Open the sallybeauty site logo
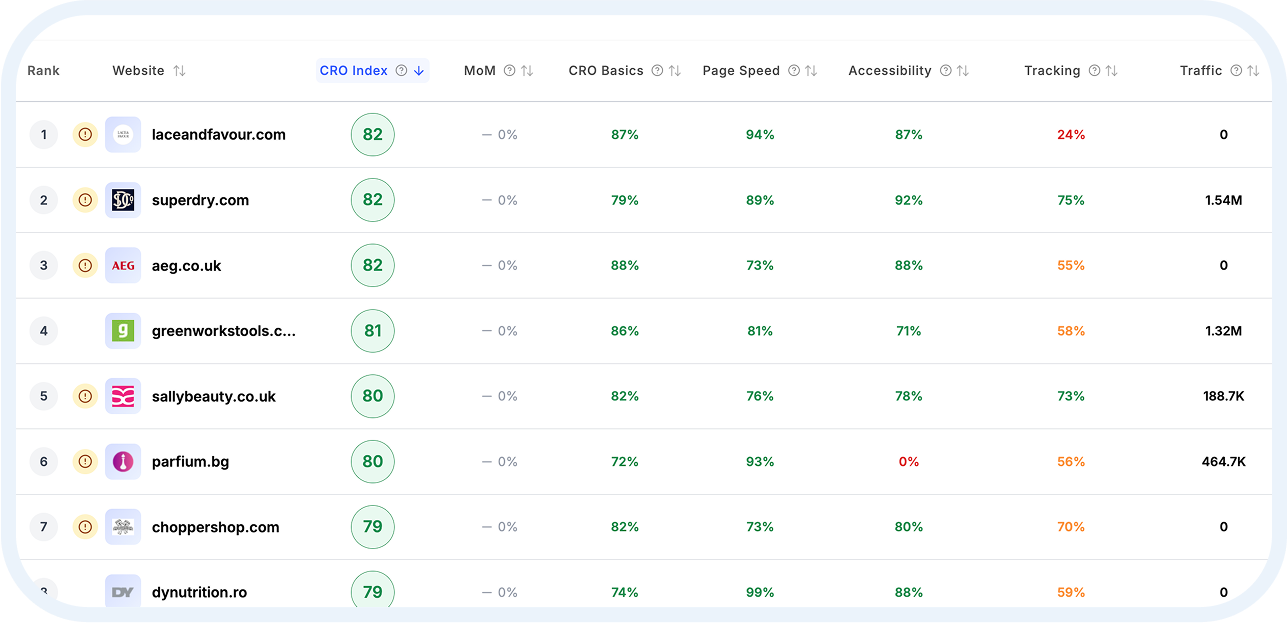 (x=123, y=396)
